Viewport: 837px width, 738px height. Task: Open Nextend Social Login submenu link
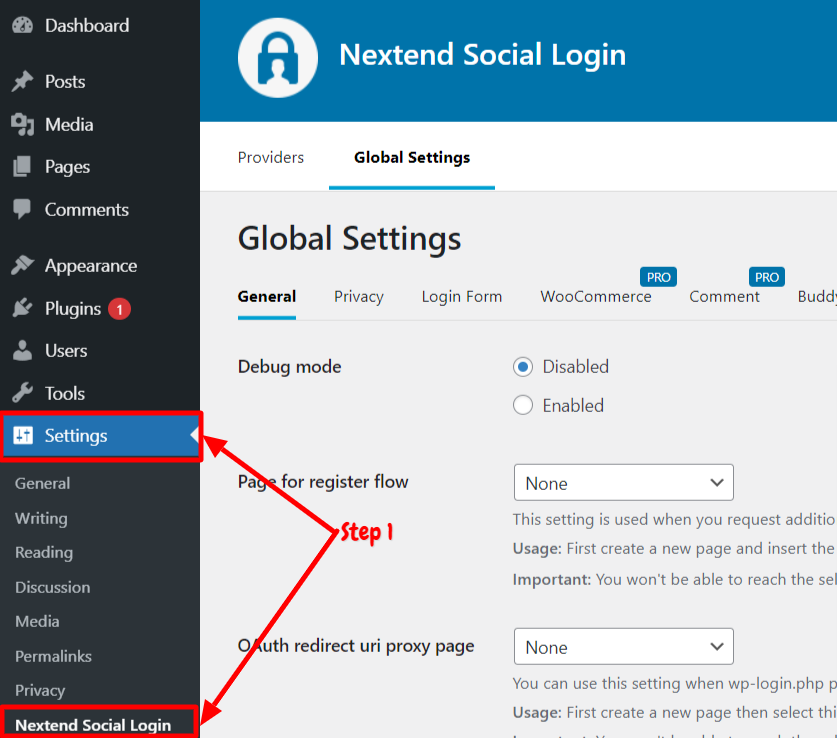tap(93, 725)
